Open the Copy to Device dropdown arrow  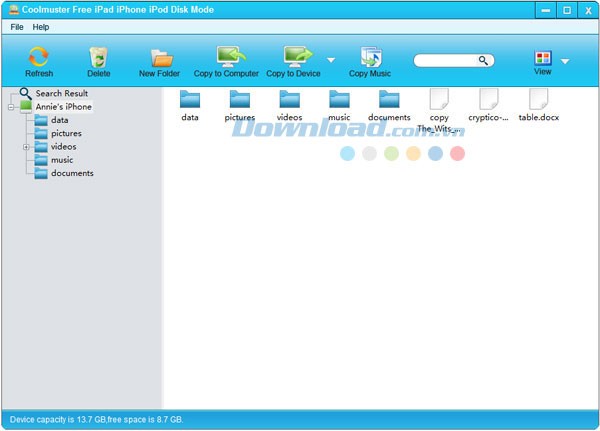(330, 60)
